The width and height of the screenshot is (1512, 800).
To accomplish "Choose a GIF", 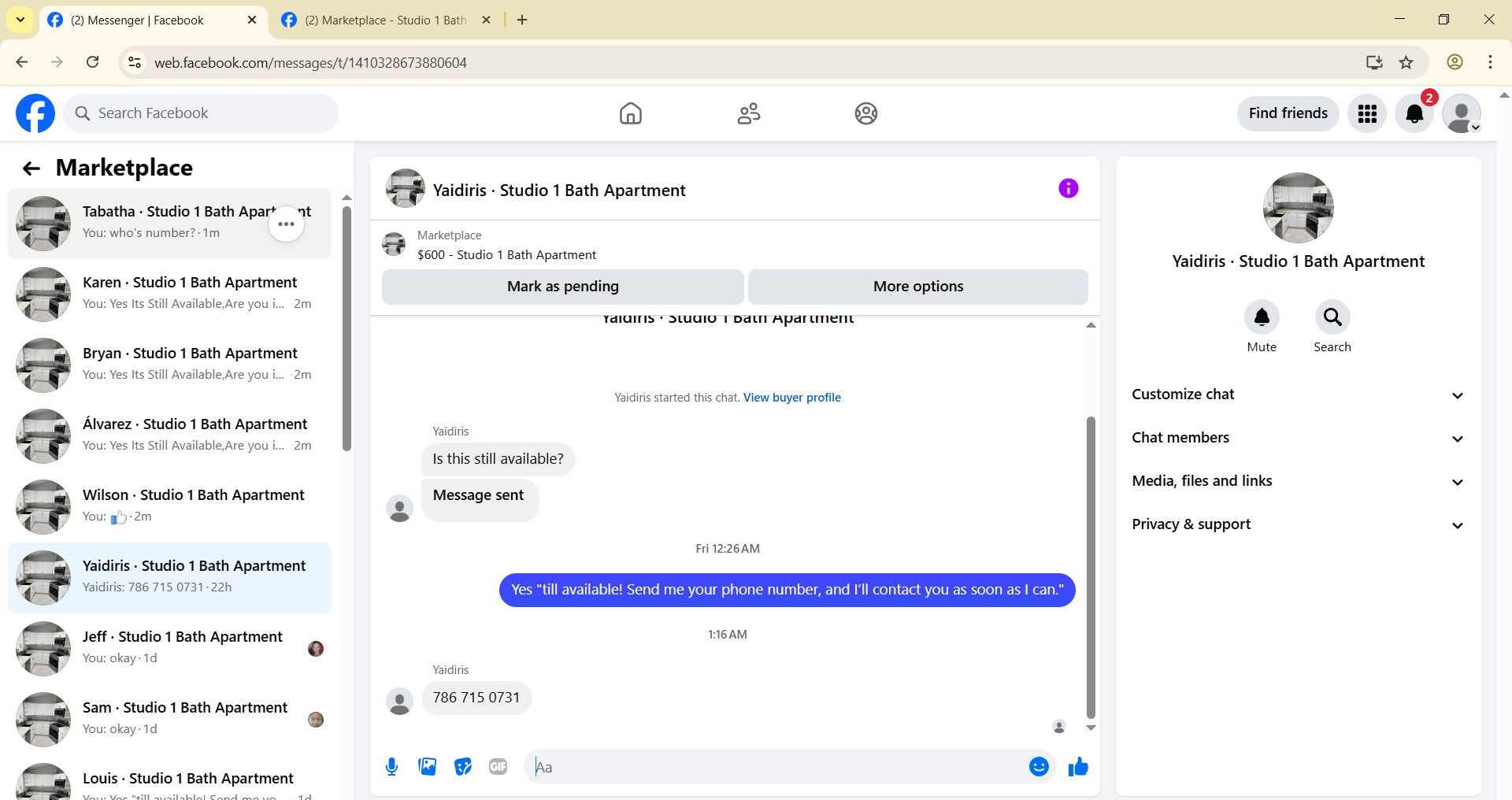I will pyautogui.click(x=498, y=766).
